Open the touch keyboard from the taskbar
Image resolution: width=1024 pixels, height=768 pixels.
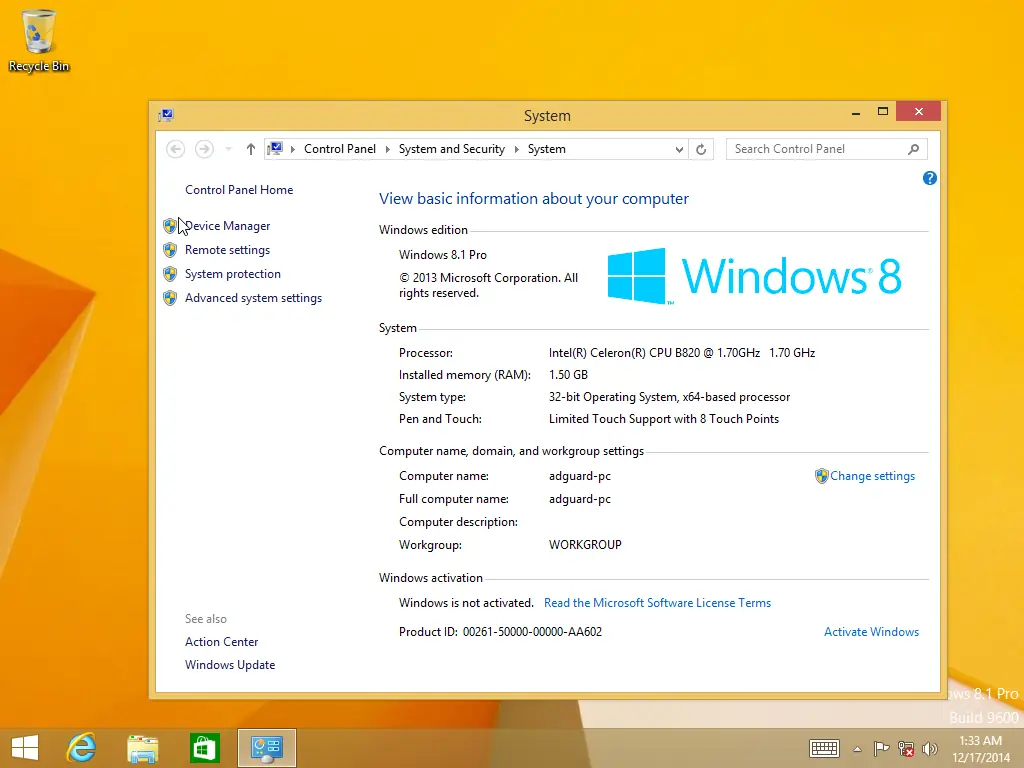[x=824, y=748]
